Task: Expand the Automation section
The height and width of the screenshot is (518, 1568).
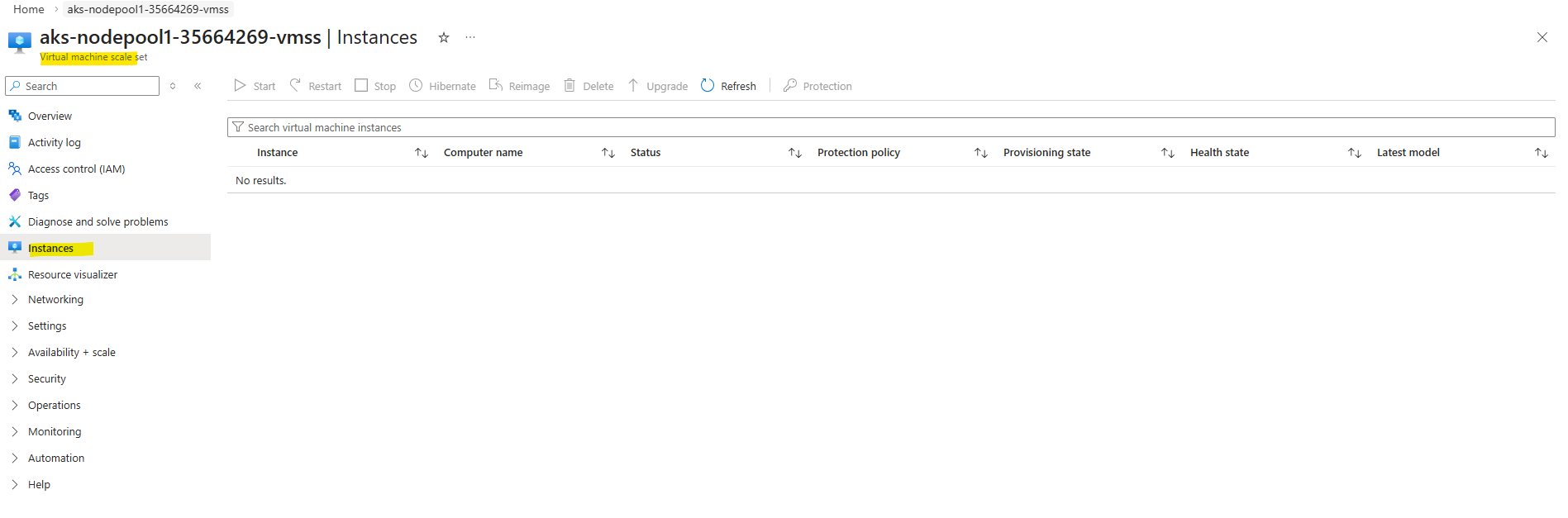Action: pos(15,458)
